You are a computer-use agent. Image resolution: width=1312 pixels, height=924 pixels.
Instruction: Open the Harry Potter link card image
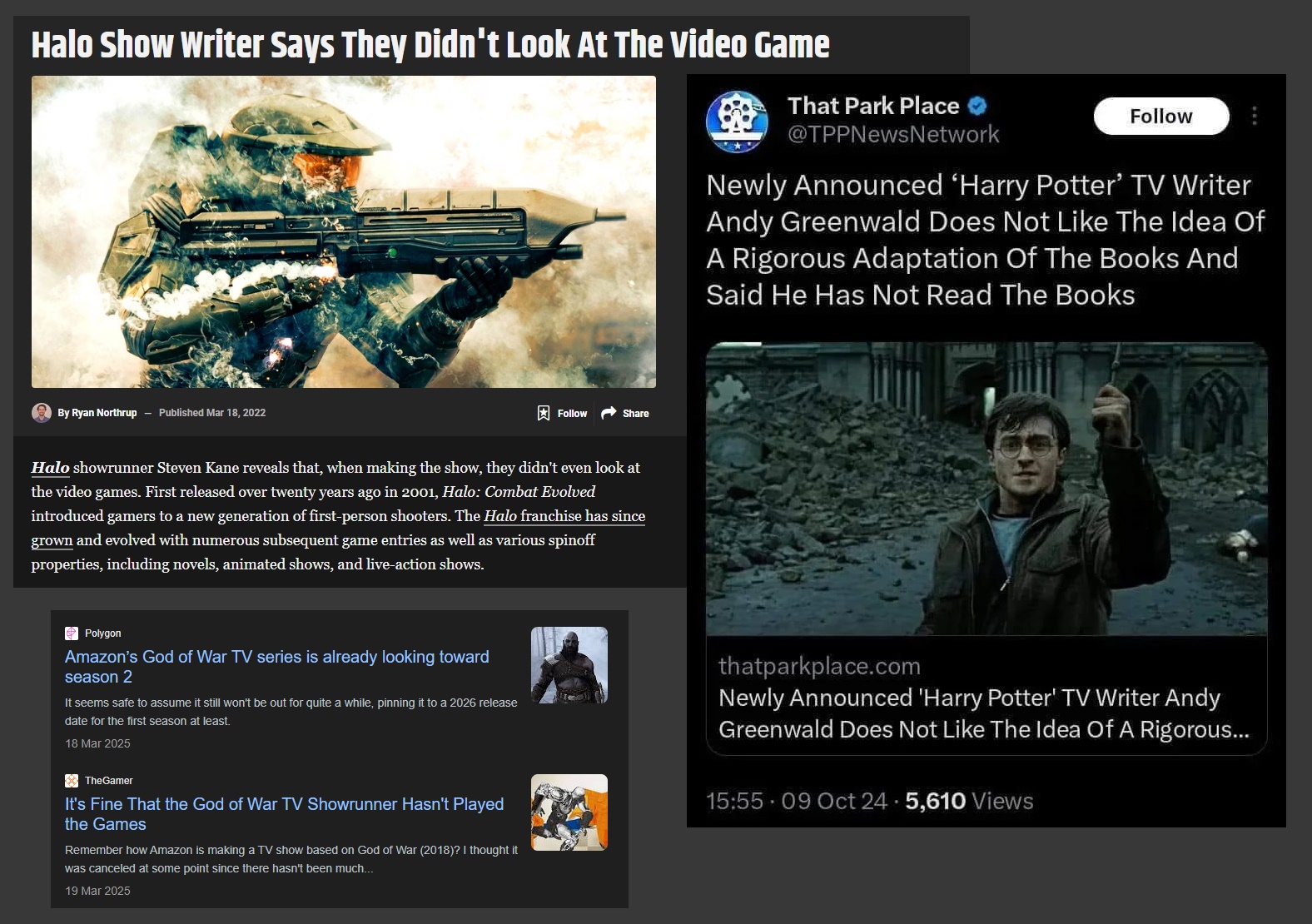[x=986, y=489]
